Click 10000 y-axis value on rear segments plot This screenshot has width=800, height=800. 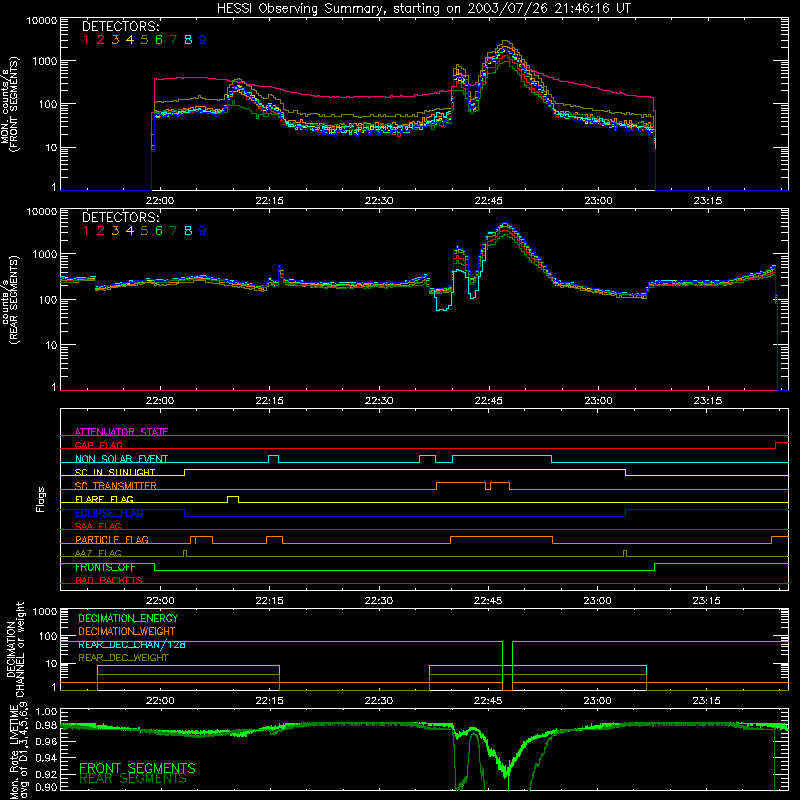[x=41, y=212]
